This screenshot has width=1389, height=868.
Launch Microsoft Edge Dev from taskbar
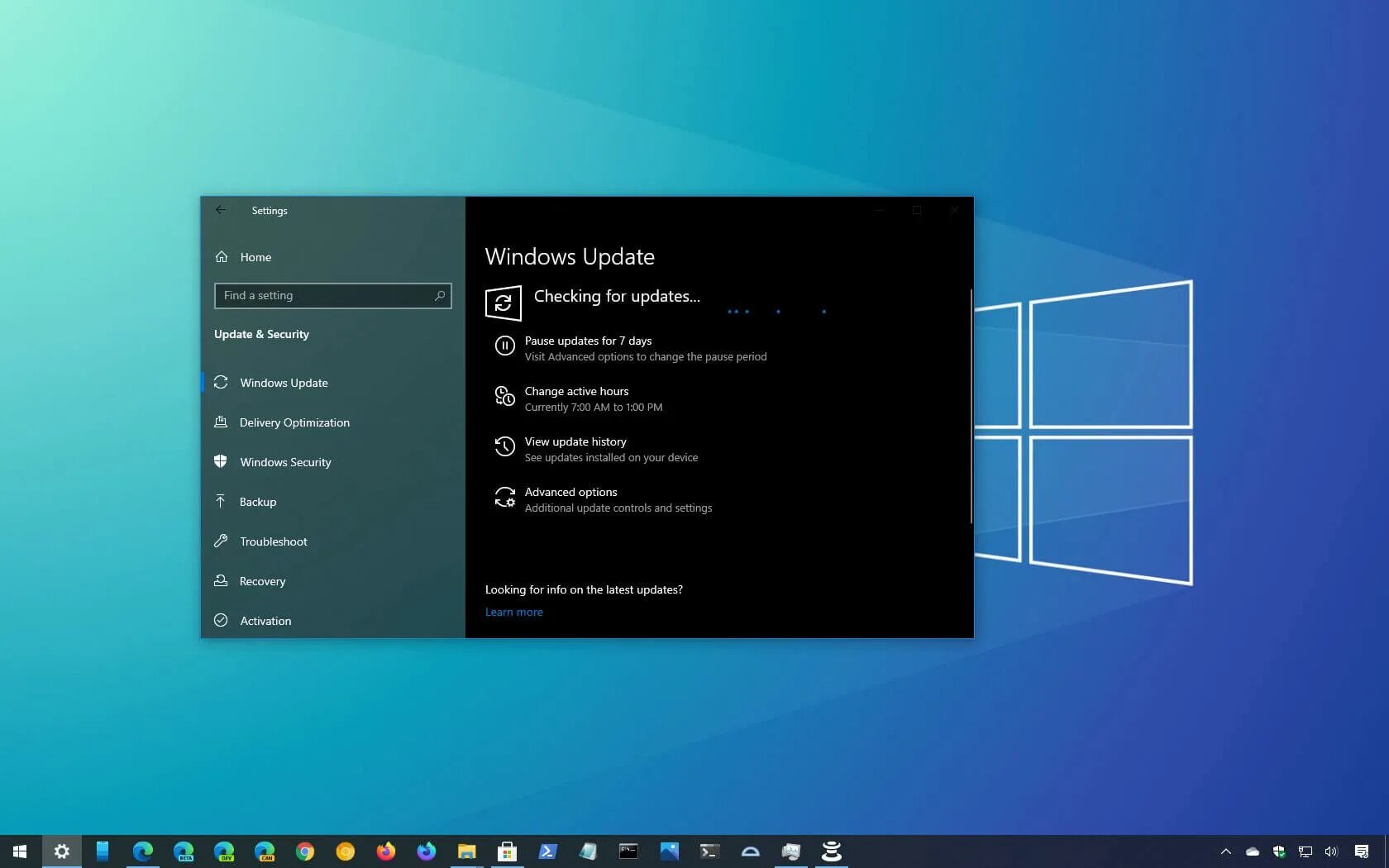click(x=223, y=851)
